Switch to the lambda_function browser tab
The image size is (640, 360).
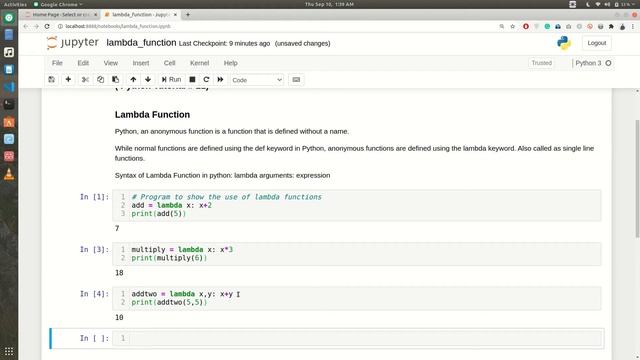[x=140, y=15]
